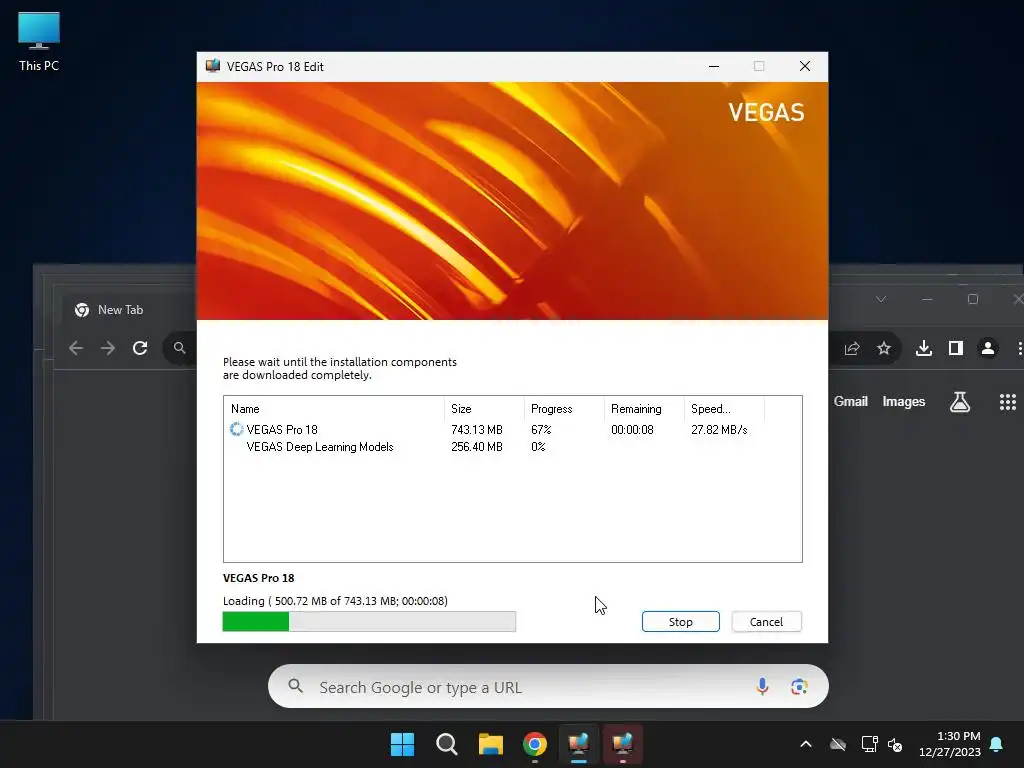Search by image with the Lens icon
This screenshot has width=1024, height=768.
pos(799,686)
